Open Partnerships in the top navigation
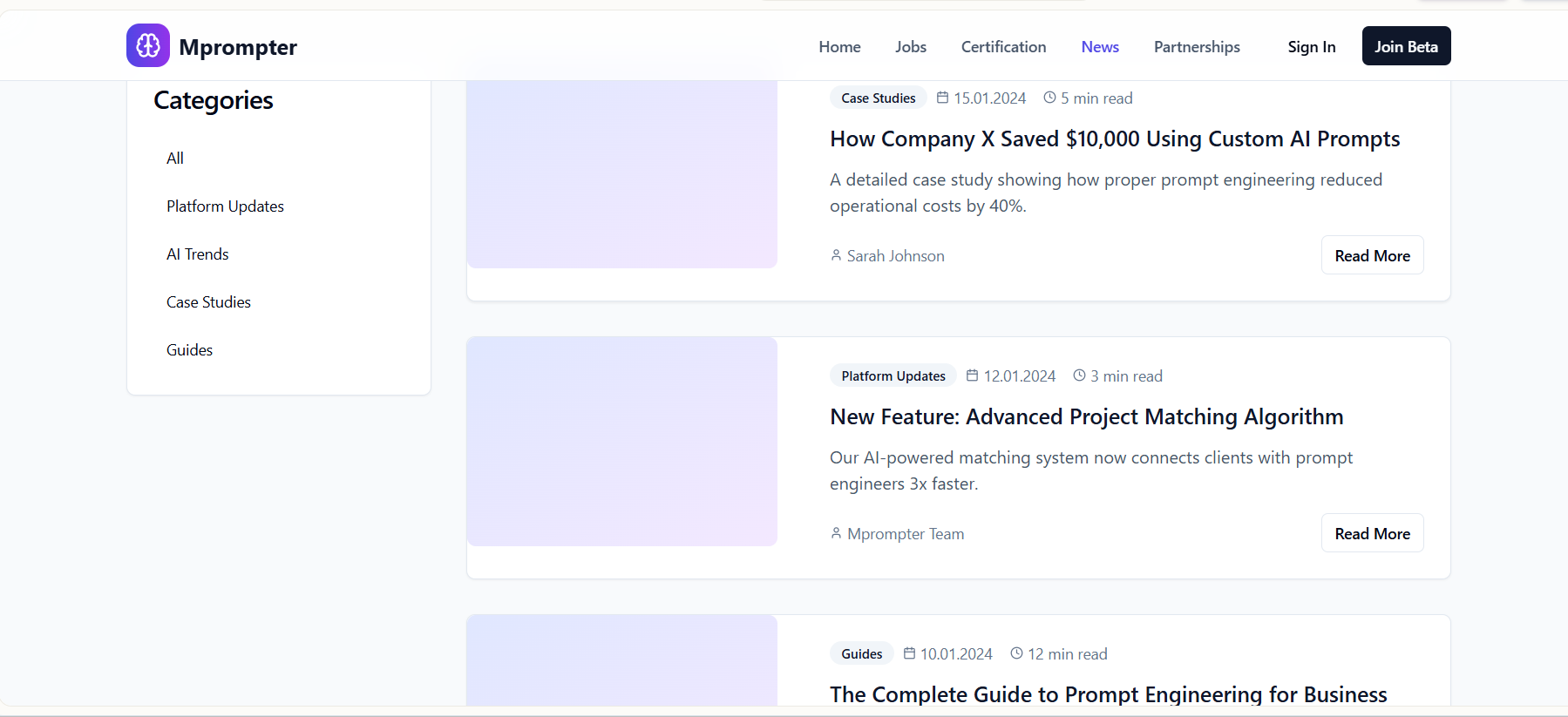This screenshot has height=717, width=1568. (1197, 47)
